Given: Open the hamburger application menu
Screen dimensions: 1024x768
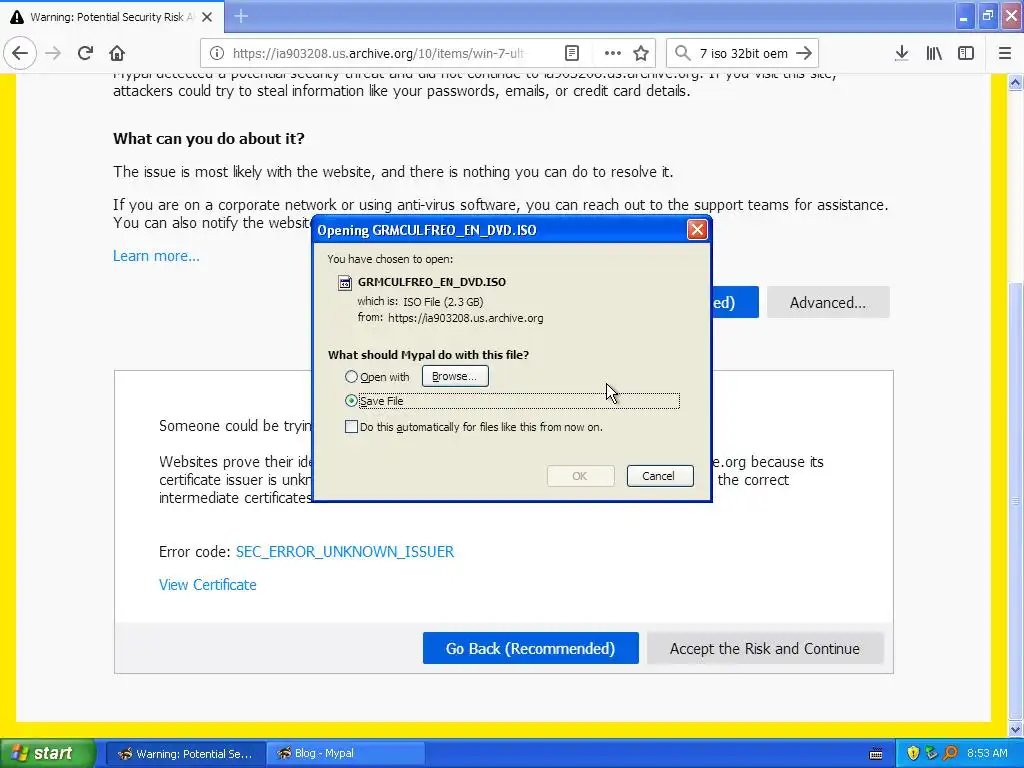Looking at the screenshot, I should tap(1005, 53).
